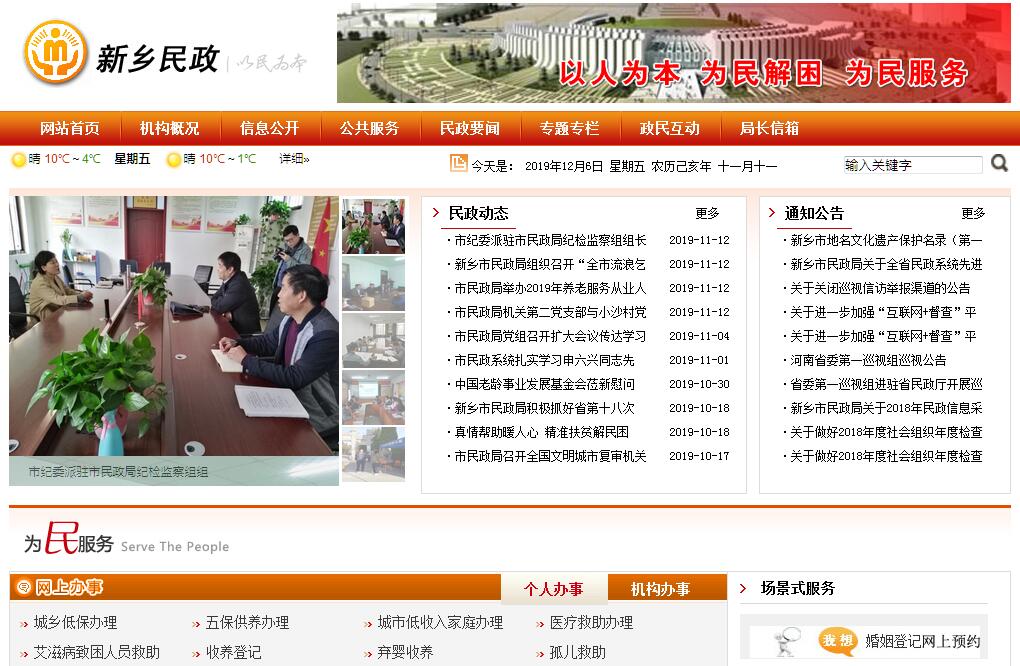Go to 局长信箱 in navigation bar
This screenshot has height=666, width=1020.
[x=769, y=129]
